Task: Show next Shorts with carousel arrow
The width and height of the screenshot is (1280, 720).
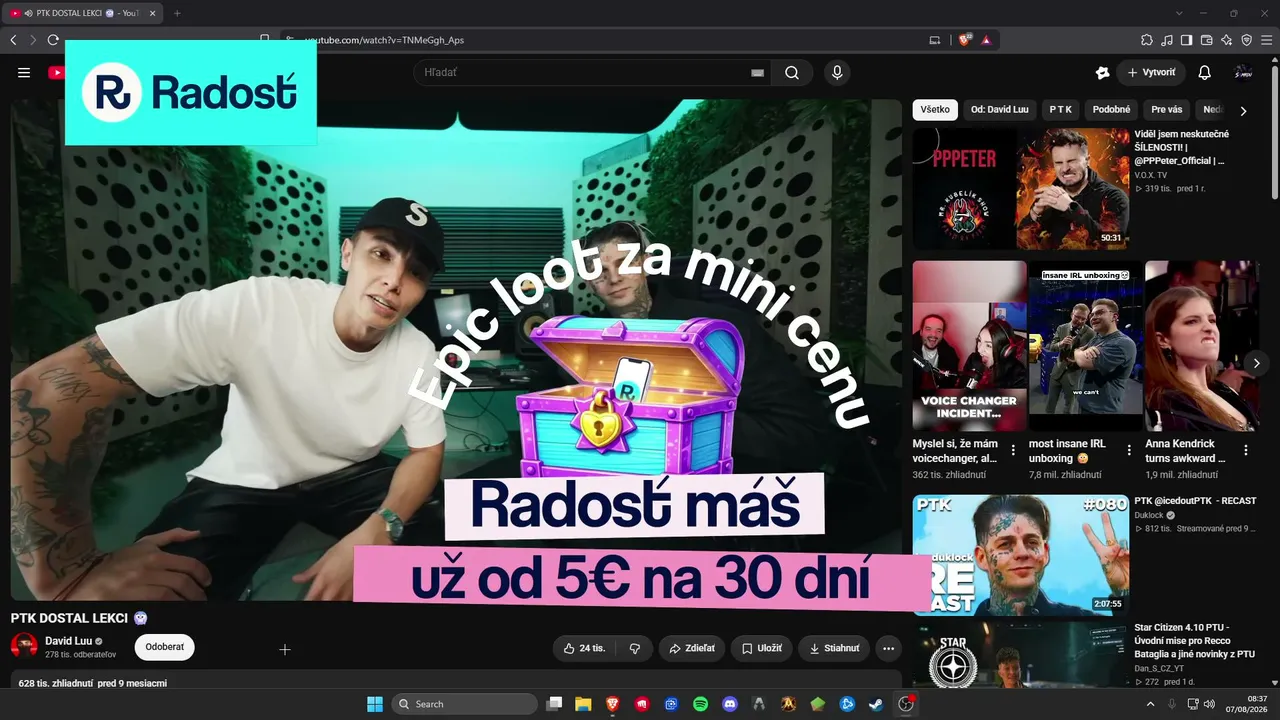Action: click(x=1257, y=363)
